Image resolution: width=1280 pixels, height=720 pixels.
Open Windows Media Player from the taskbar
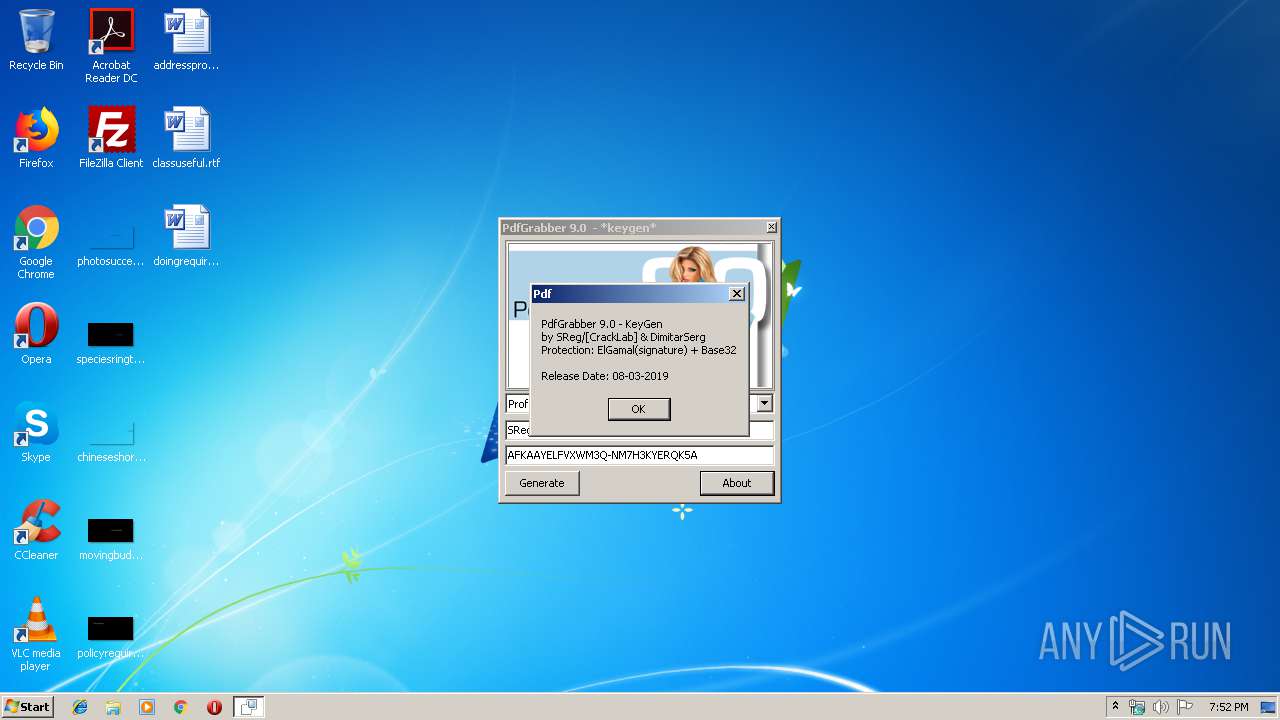pos(147,707)
